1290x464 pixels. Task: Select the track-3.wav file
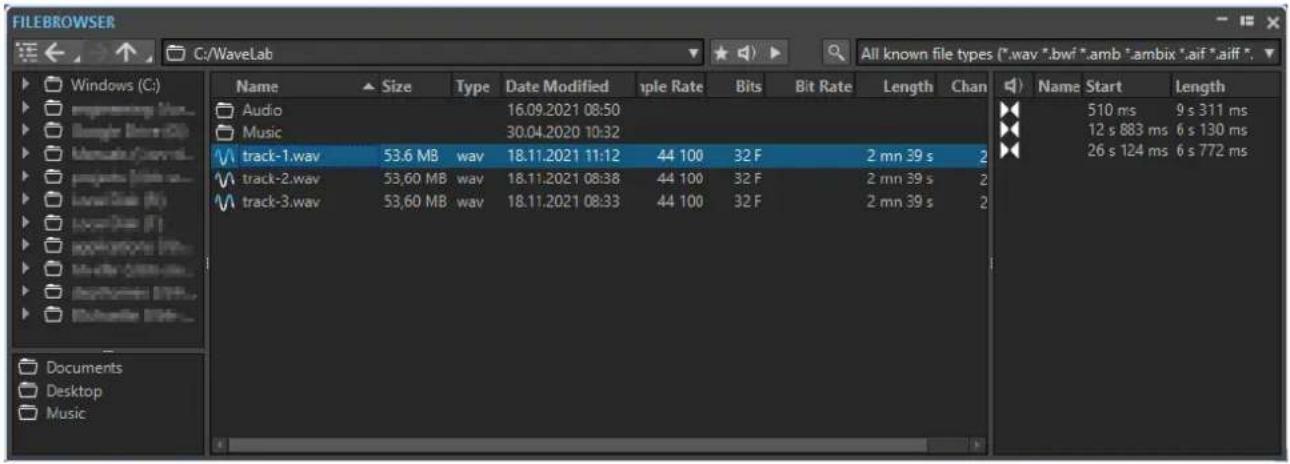coord(600,201)
